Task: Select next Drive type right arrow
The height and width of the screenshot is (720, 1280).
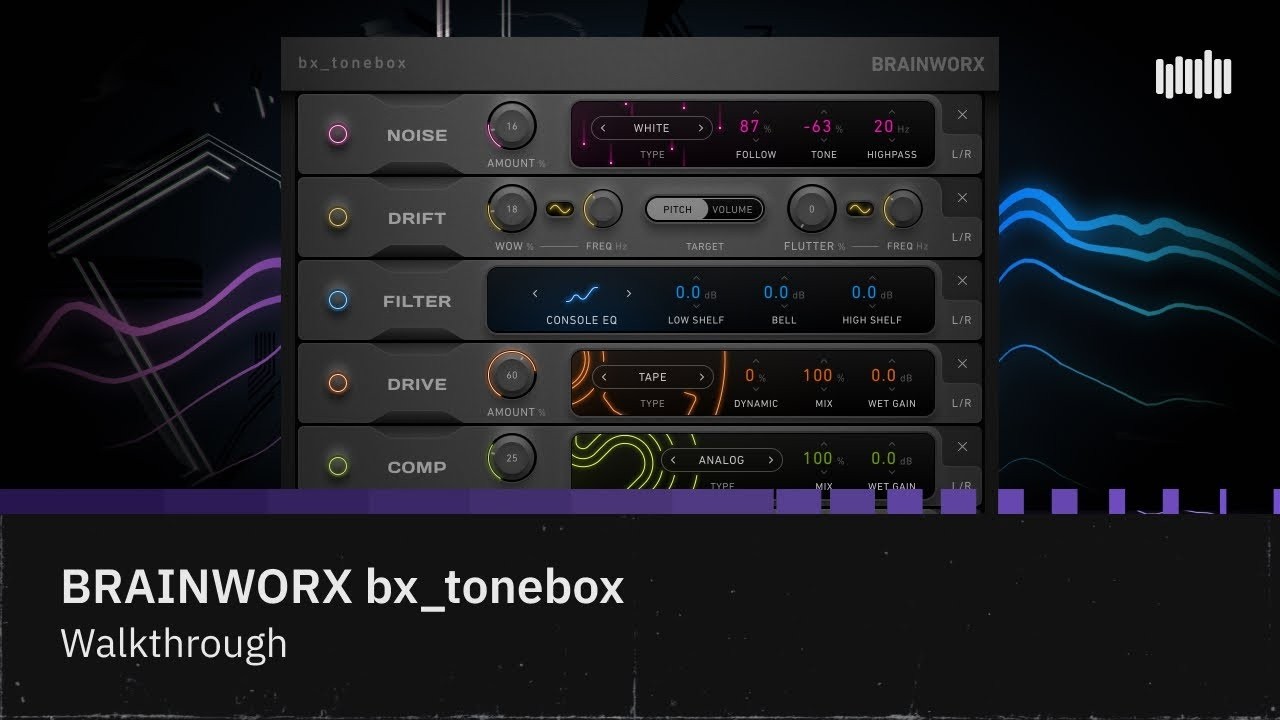Action: click(701, 377)
